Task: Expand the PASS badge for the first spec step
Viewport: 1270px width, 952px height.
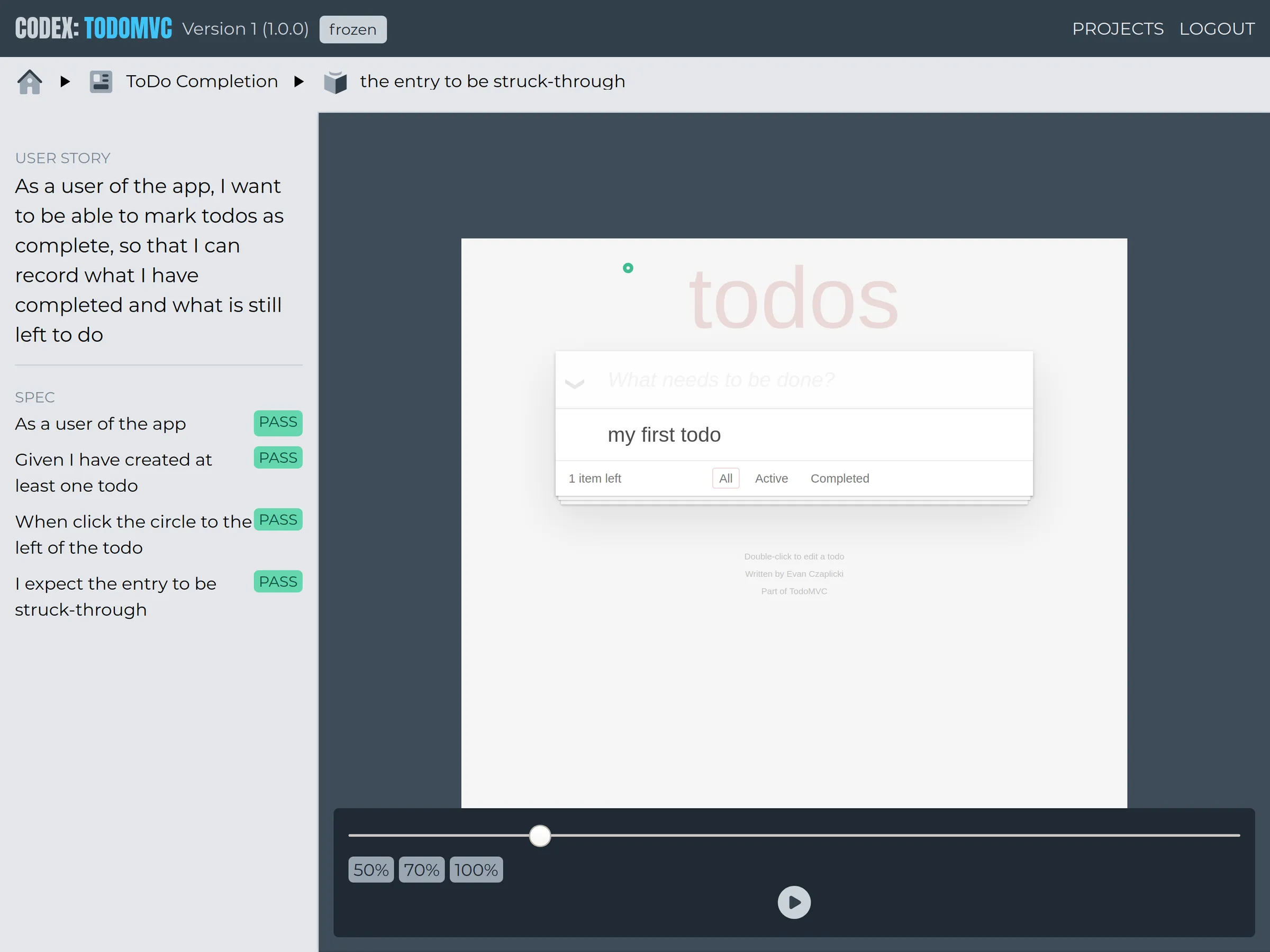Action: [x=277, y=423]
